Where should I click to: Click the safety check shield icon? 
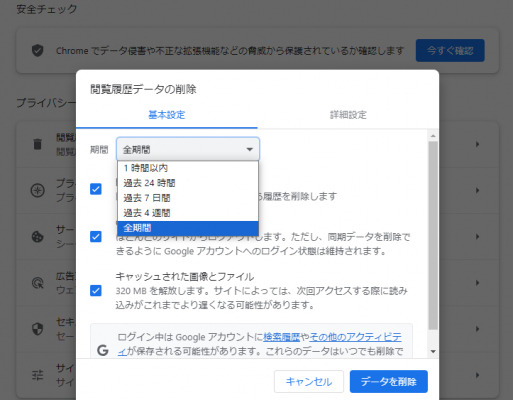(37, 51)
